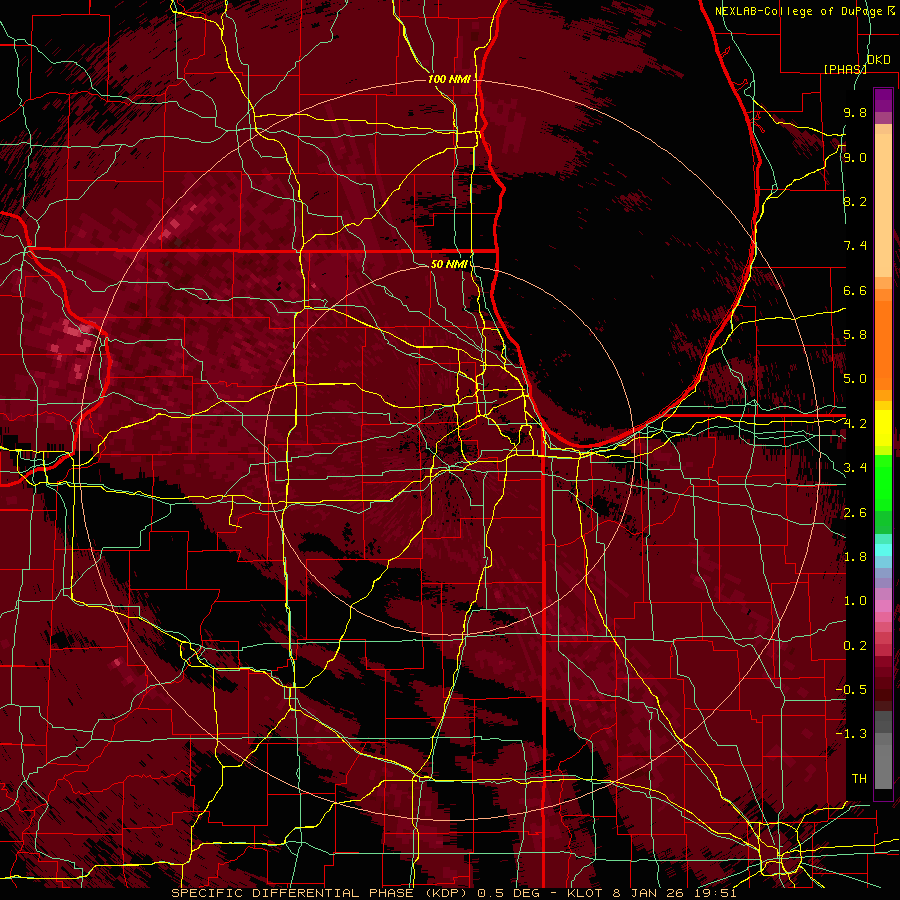Click the pink band of the color bar

[x=883, y=606]
